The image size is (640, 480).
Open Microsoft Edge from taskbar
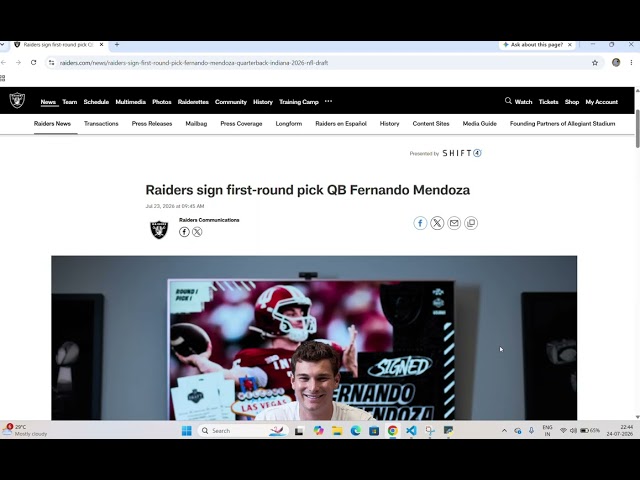tap(356, 431)
